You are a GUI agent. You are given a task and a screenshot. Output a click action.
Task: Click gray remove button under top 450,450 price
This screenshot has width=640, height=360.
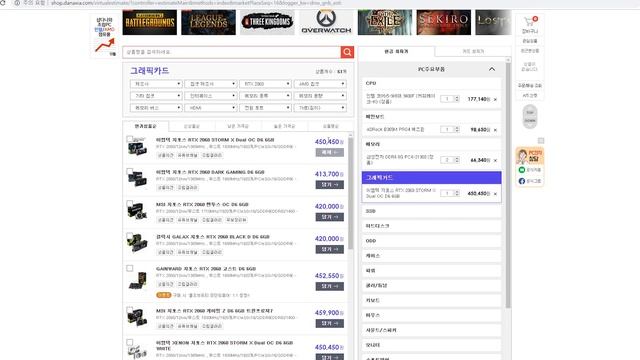coord(329,152)
